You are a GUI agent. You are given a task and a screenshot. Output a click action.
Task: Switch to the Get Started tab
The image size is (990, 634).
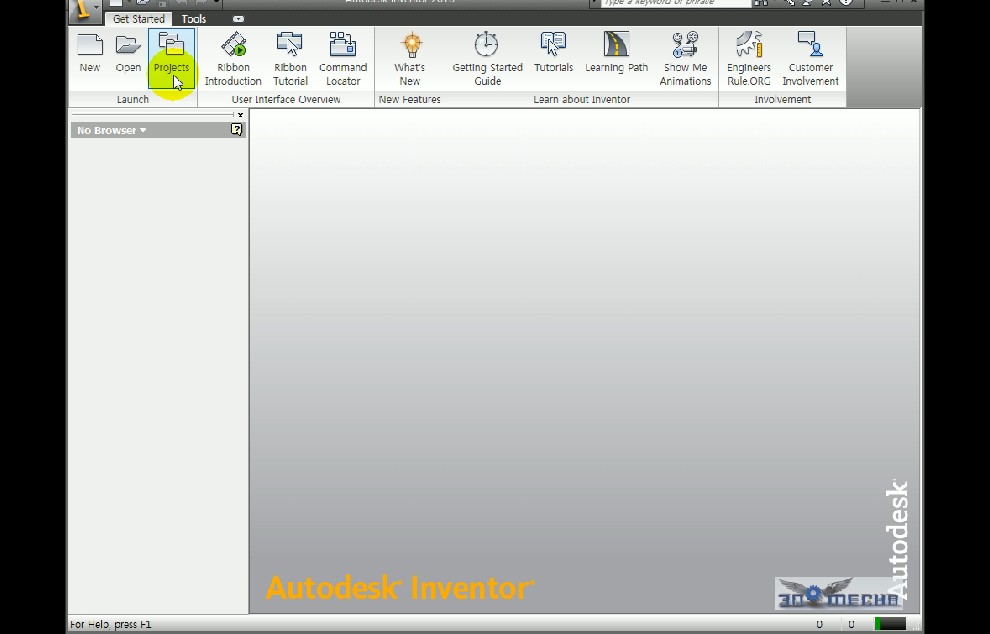coord(138,19)
